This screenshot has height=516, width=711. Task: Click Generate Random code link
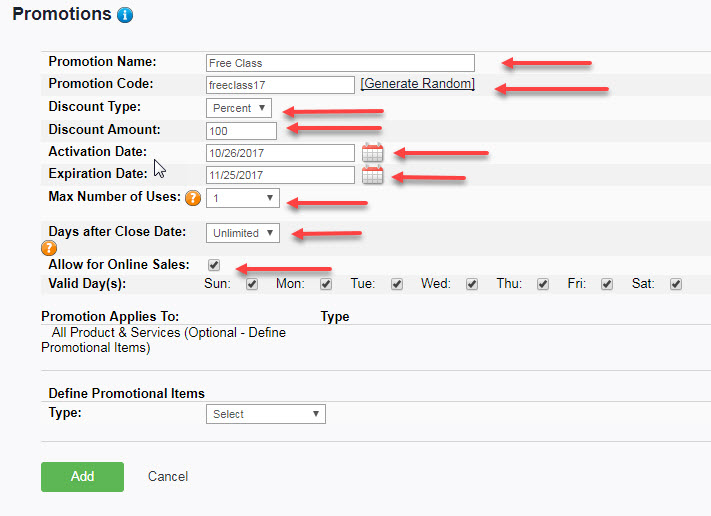pyautogui.click(x=417, y=84)
